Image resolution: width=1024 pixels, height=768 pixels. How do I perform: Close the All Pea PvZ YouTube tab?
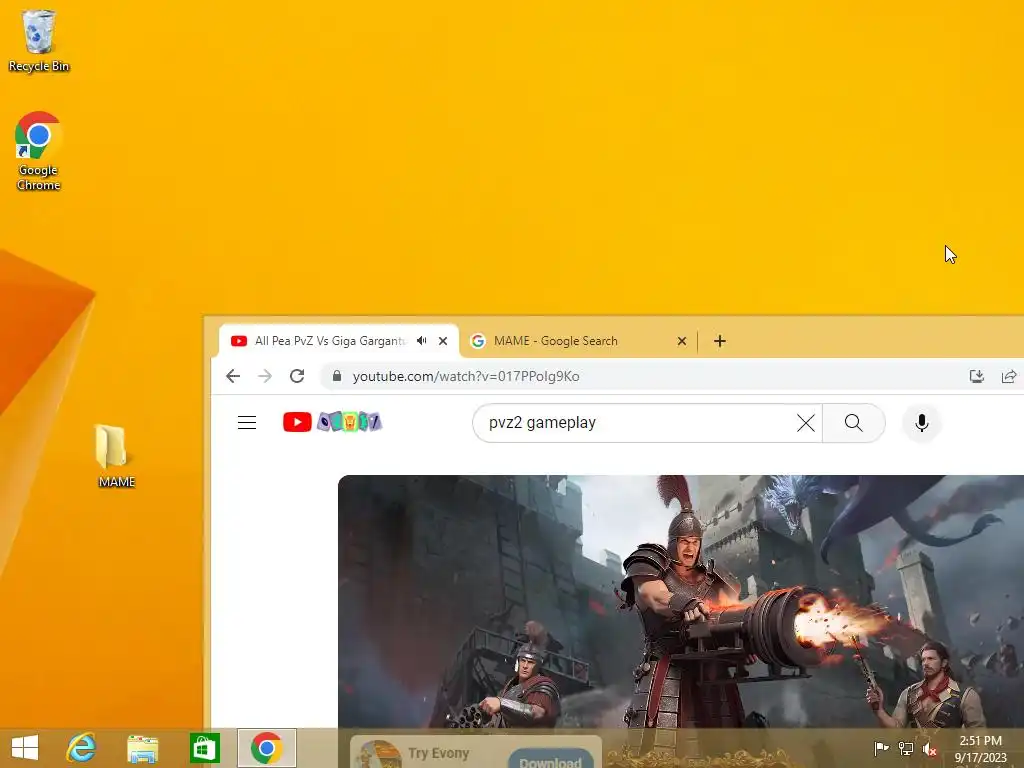tap(443, 341)
